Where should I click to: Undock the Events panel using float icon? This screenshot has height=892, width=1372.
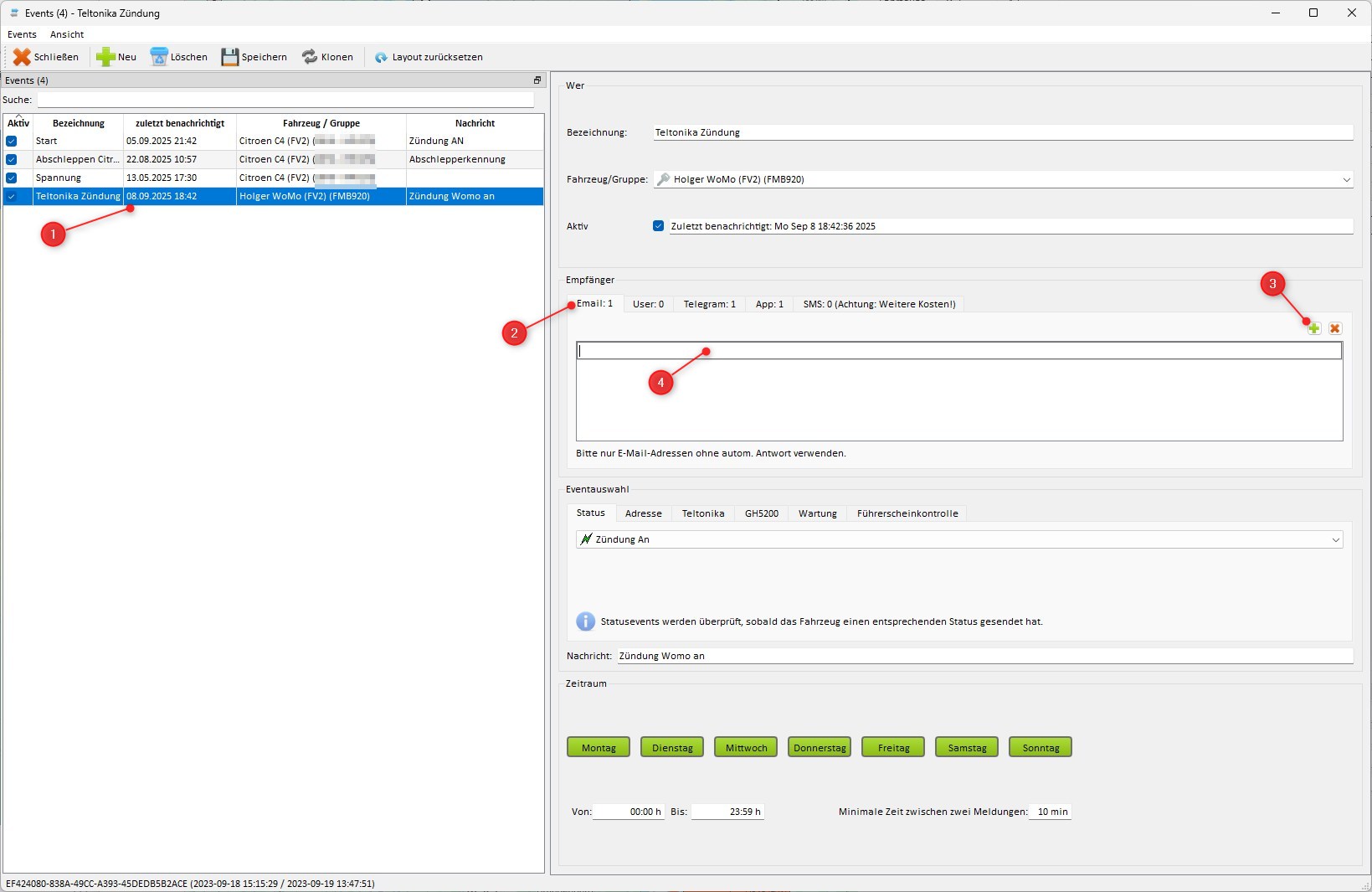tap(537, 80)
